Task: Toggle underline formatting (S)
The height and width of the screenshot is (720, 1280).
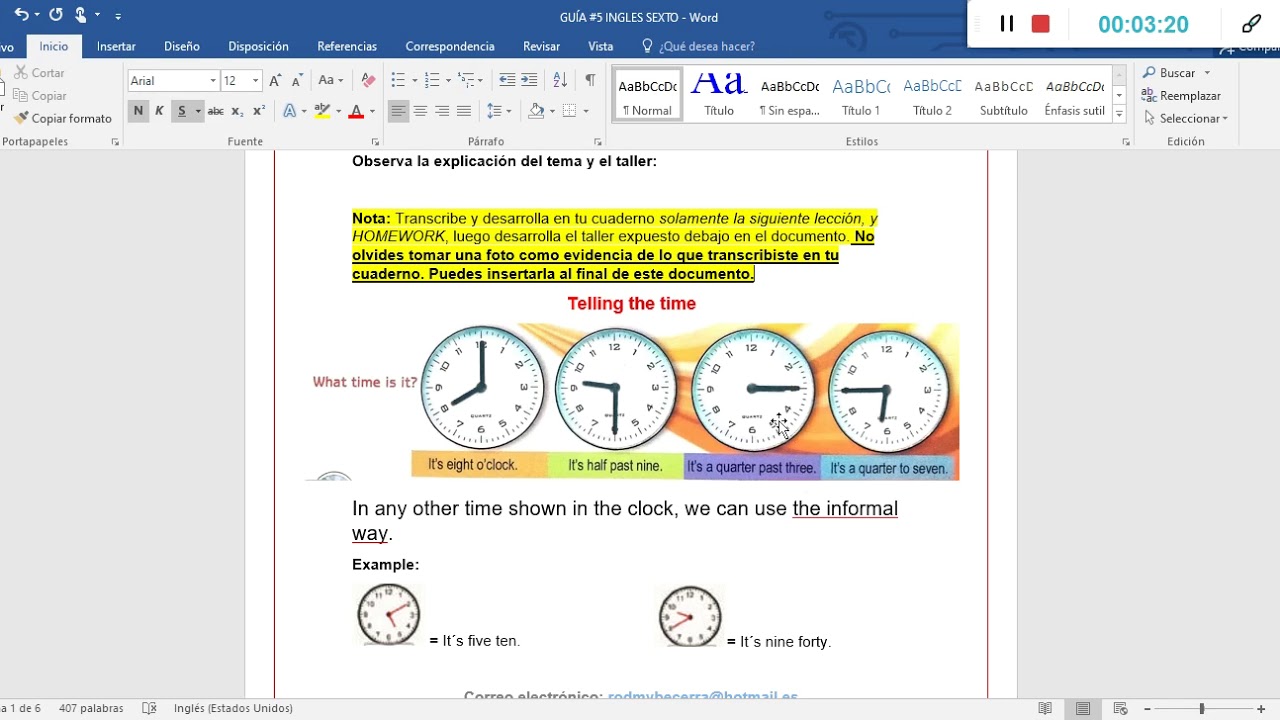Action: 181,111
